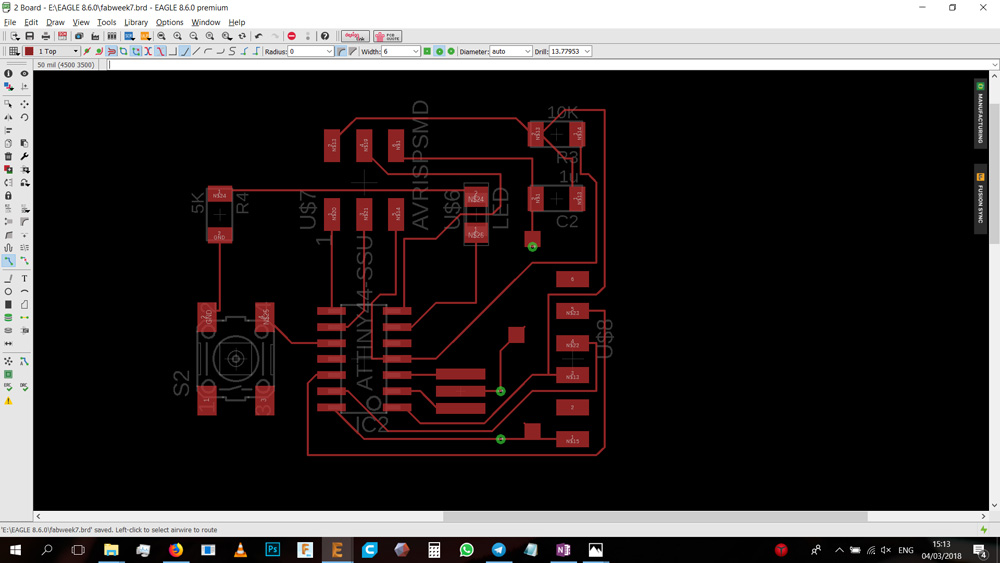Viewport: 1000px width, 563px height.
Task: Open the Draw menu
Action: 55,22
